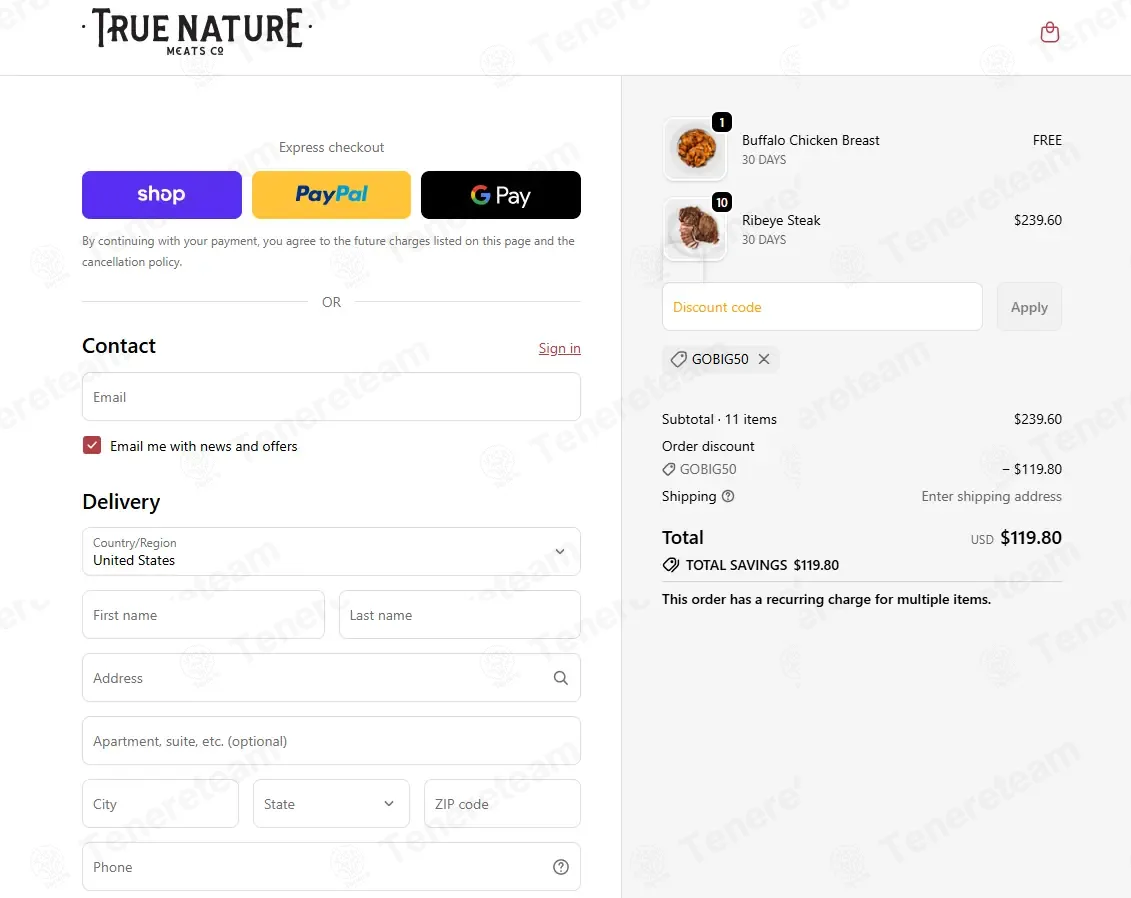Click the address search magnifier icon
The width and height of the screenshot is (1131, 898).
[560, 678]
